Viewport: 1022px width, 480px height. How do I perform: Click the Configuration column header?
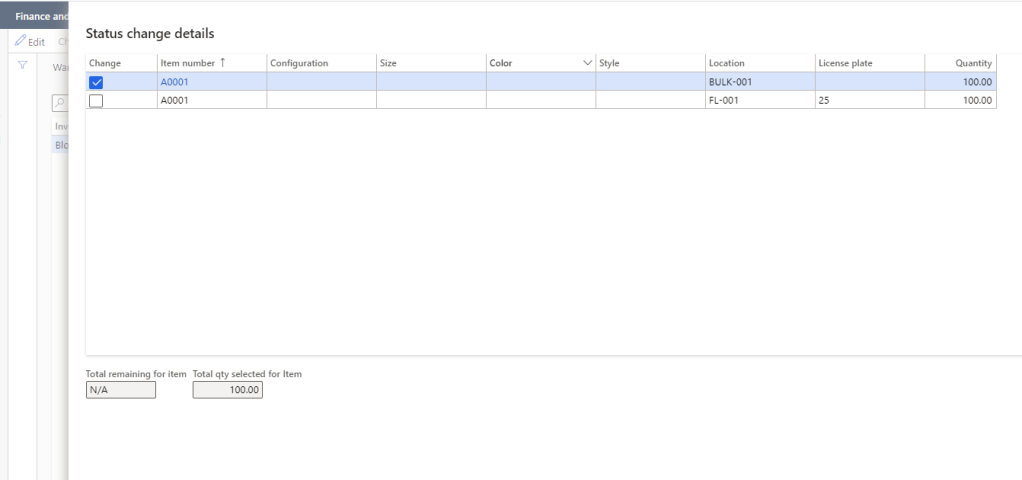299,63
